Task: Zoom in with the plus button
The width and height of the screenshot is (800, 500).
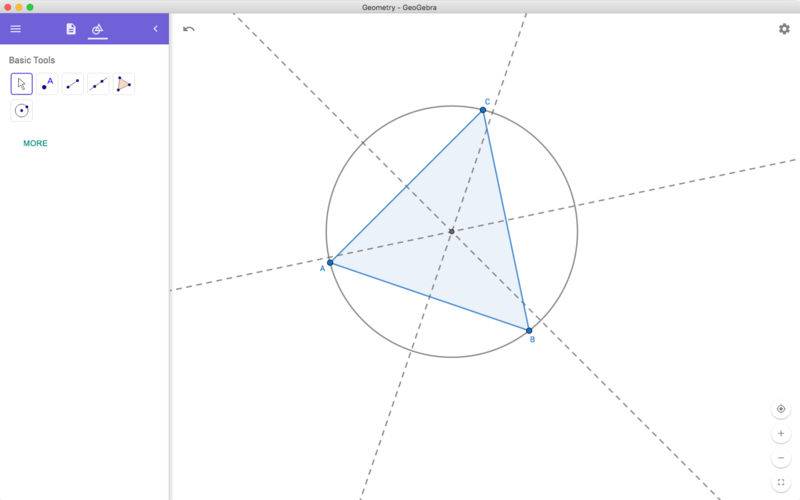Action: [x=781, y=433]
